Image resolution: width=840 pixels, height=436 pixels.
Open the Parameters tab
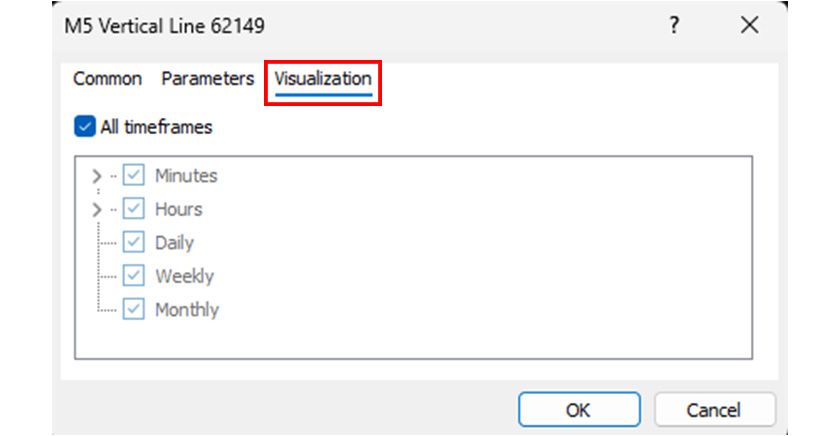click(x=208, y=78)
